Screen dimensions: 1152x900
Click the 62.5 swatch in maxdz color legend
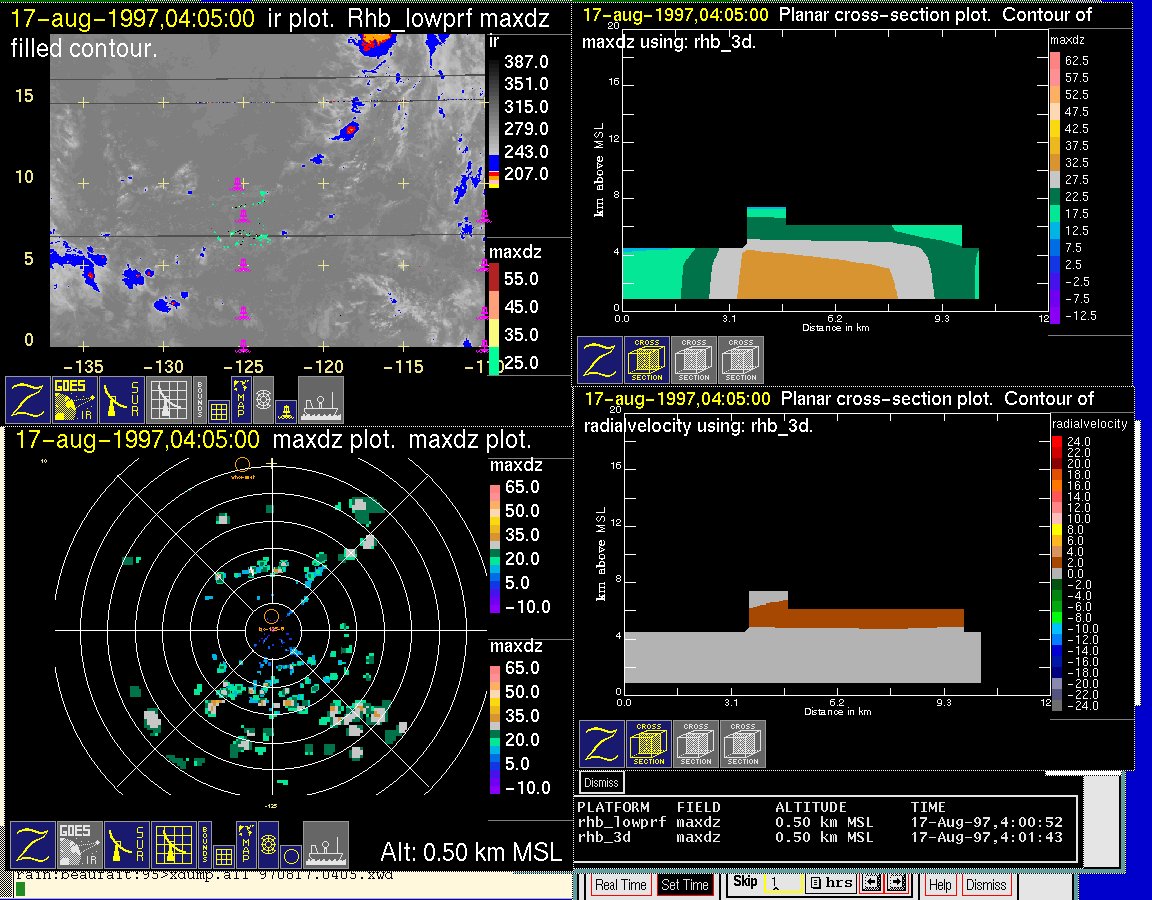1054,60
